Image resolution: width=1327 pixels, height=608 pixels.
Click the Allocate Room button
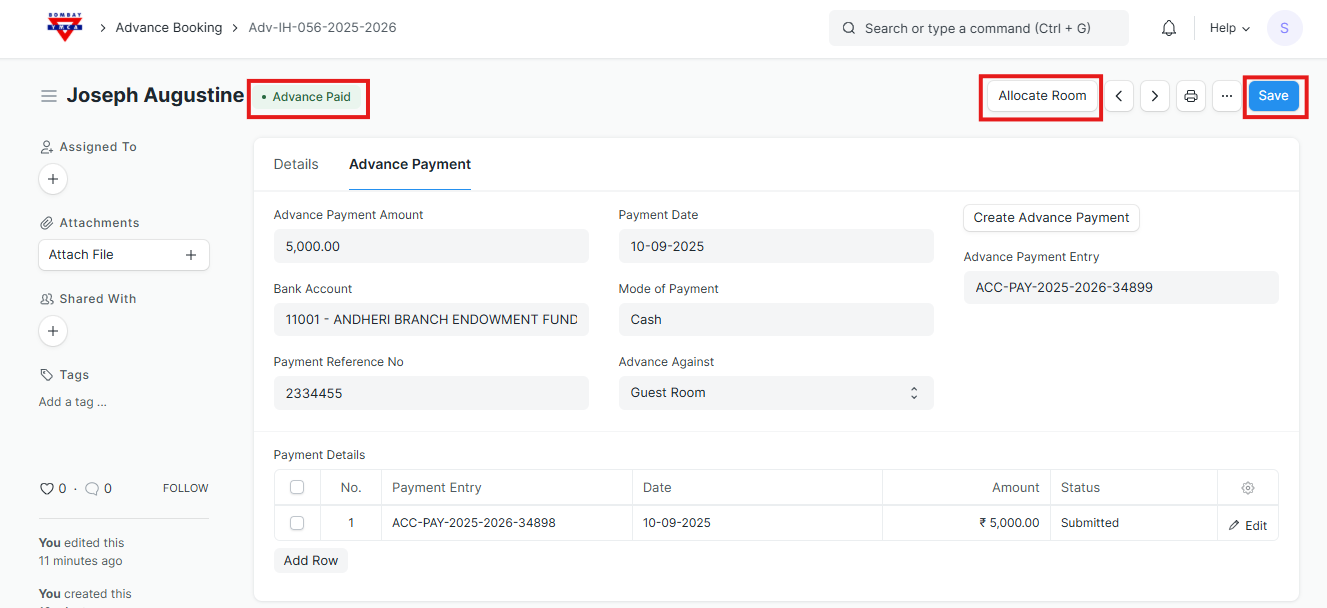click(x=1041, y=96)
